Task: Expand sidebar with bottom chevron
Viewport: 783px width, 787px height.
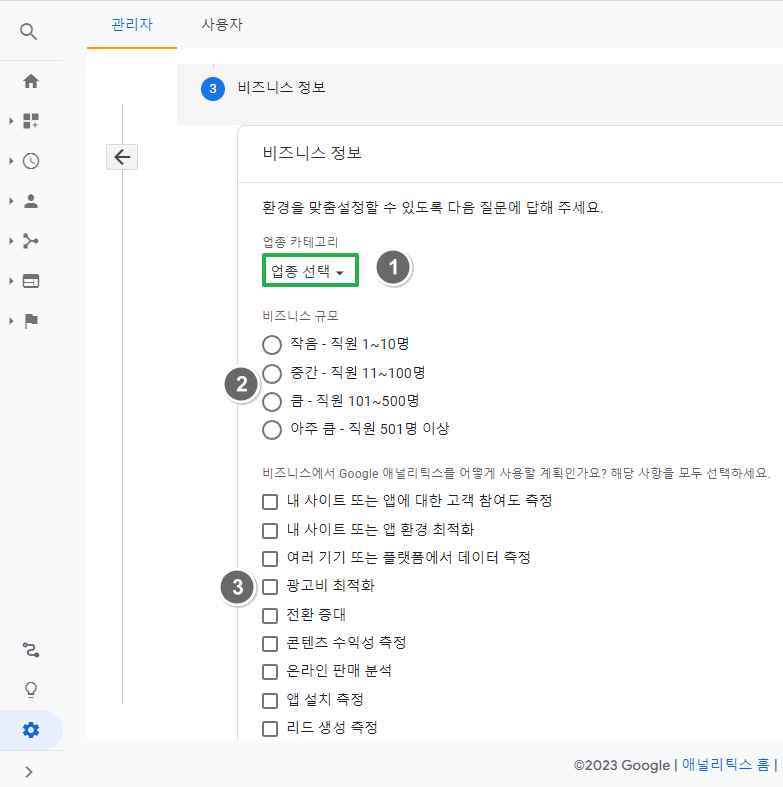Action: pos(29,771)
